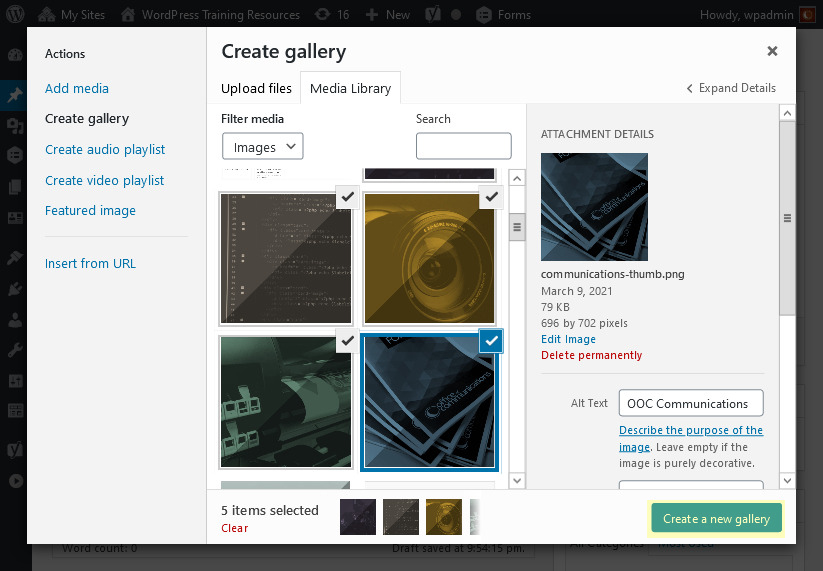Click media grid scroll up arrow
This screenshot has width=823, height=571.
tap(517, 178)
